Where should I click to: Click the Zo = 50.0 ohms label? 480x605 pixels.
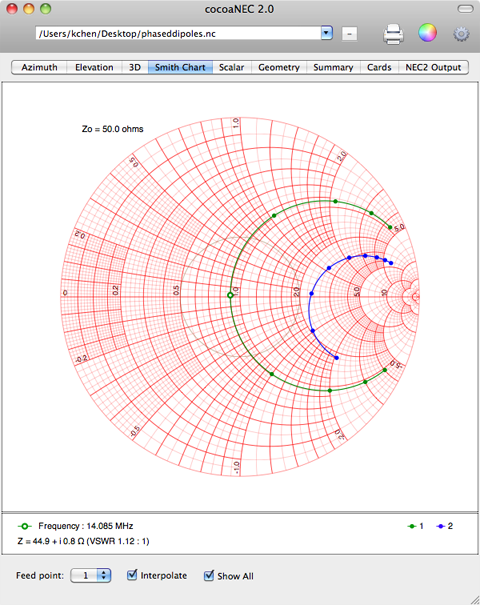[112, 129]
